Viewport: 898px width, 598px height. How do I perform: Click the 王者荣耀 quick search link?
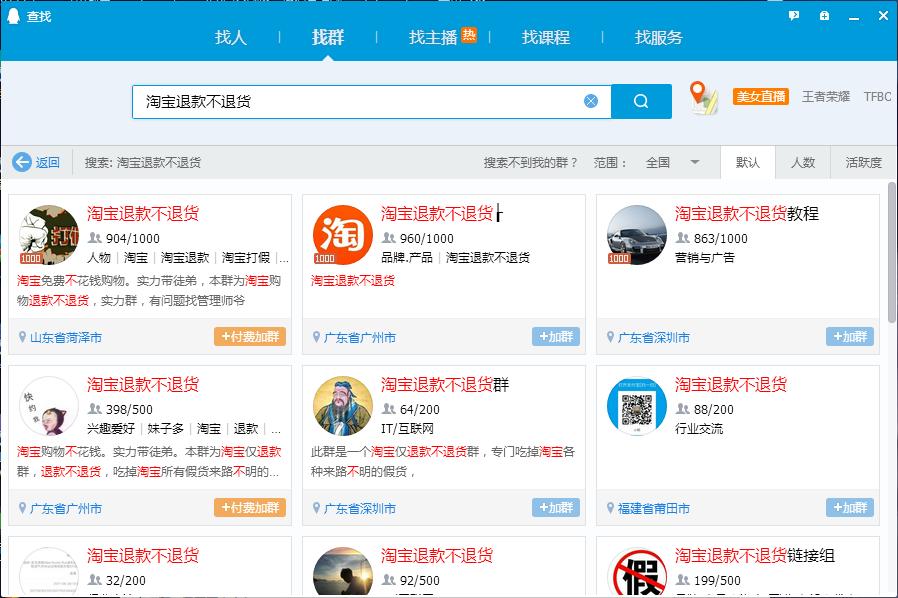828,96
